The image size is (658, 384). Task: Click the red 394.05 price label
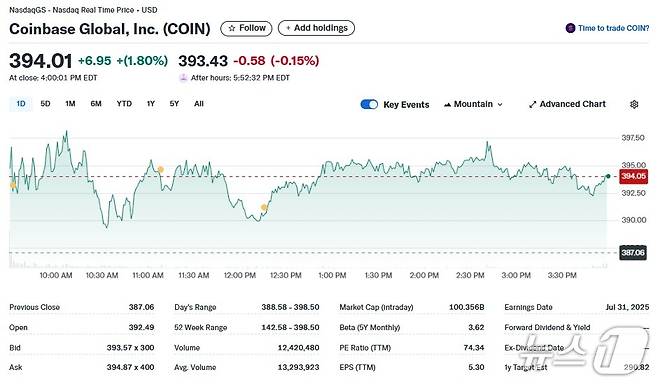click(x=633, y=176)
